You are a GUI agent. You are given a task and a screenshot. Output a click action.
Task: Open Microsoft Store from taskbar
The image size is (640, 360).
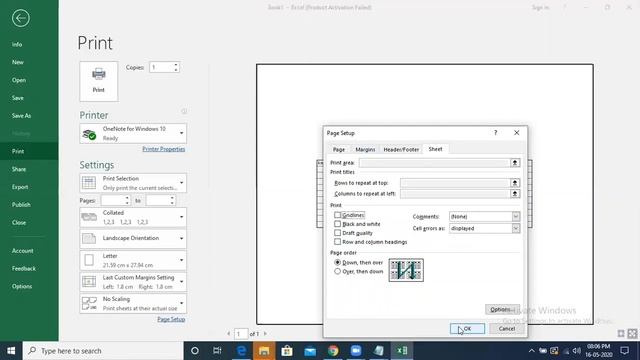coord(287,351)
